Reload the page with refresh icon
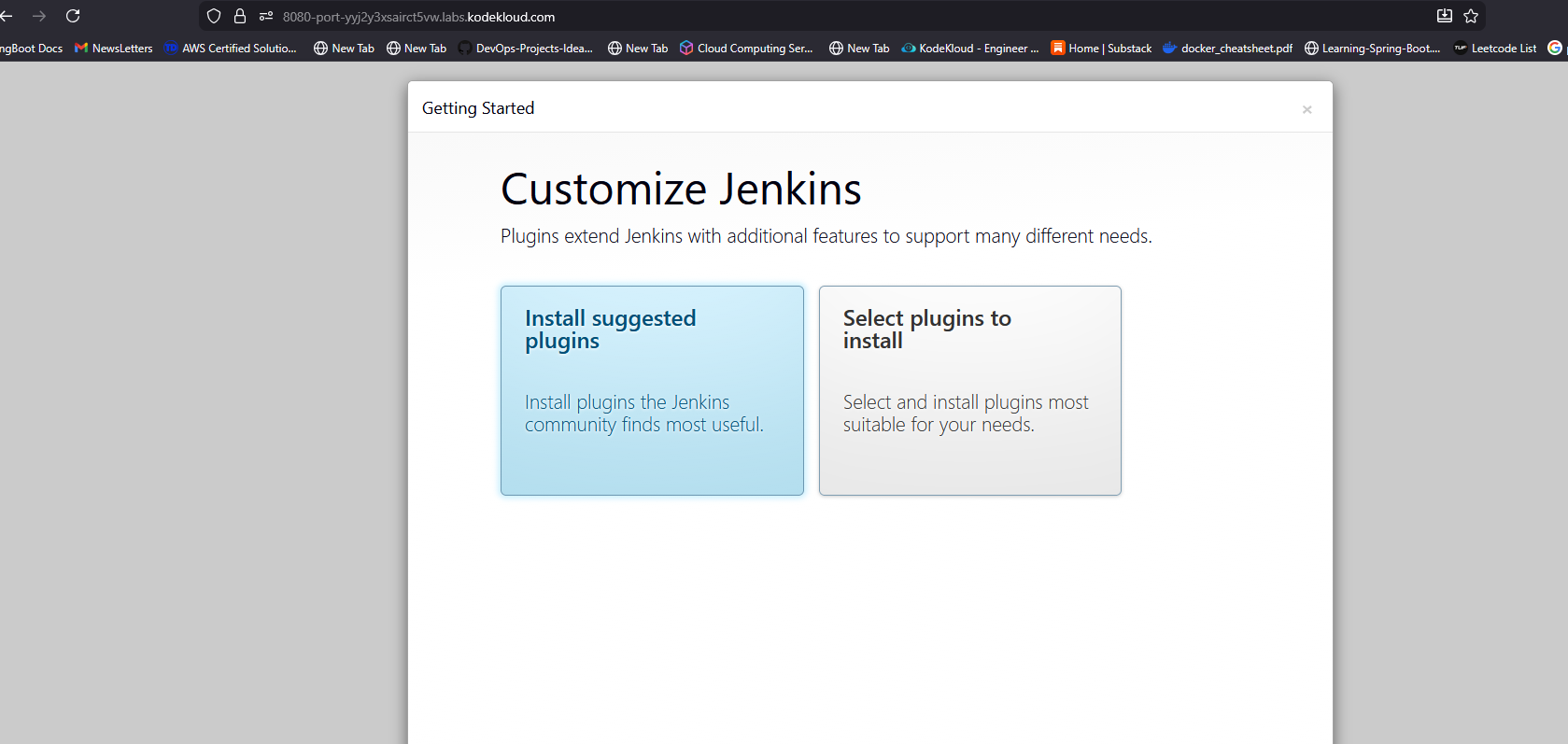 [73, 16]
